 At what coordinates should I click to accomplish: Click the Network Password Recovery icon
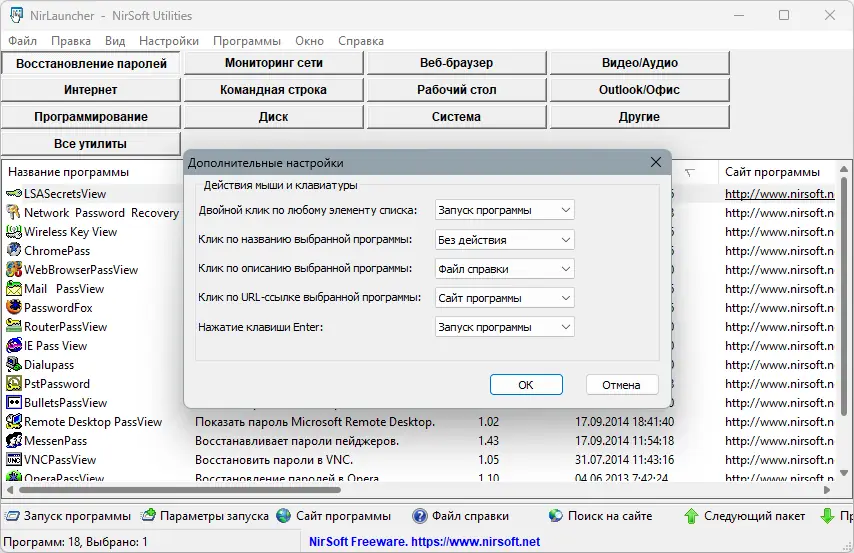[14, 212]
